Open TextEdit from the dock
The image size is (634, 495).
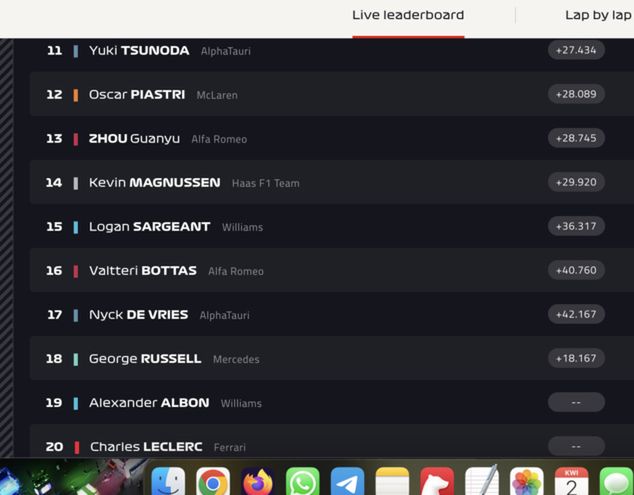(x=482, y=481)
